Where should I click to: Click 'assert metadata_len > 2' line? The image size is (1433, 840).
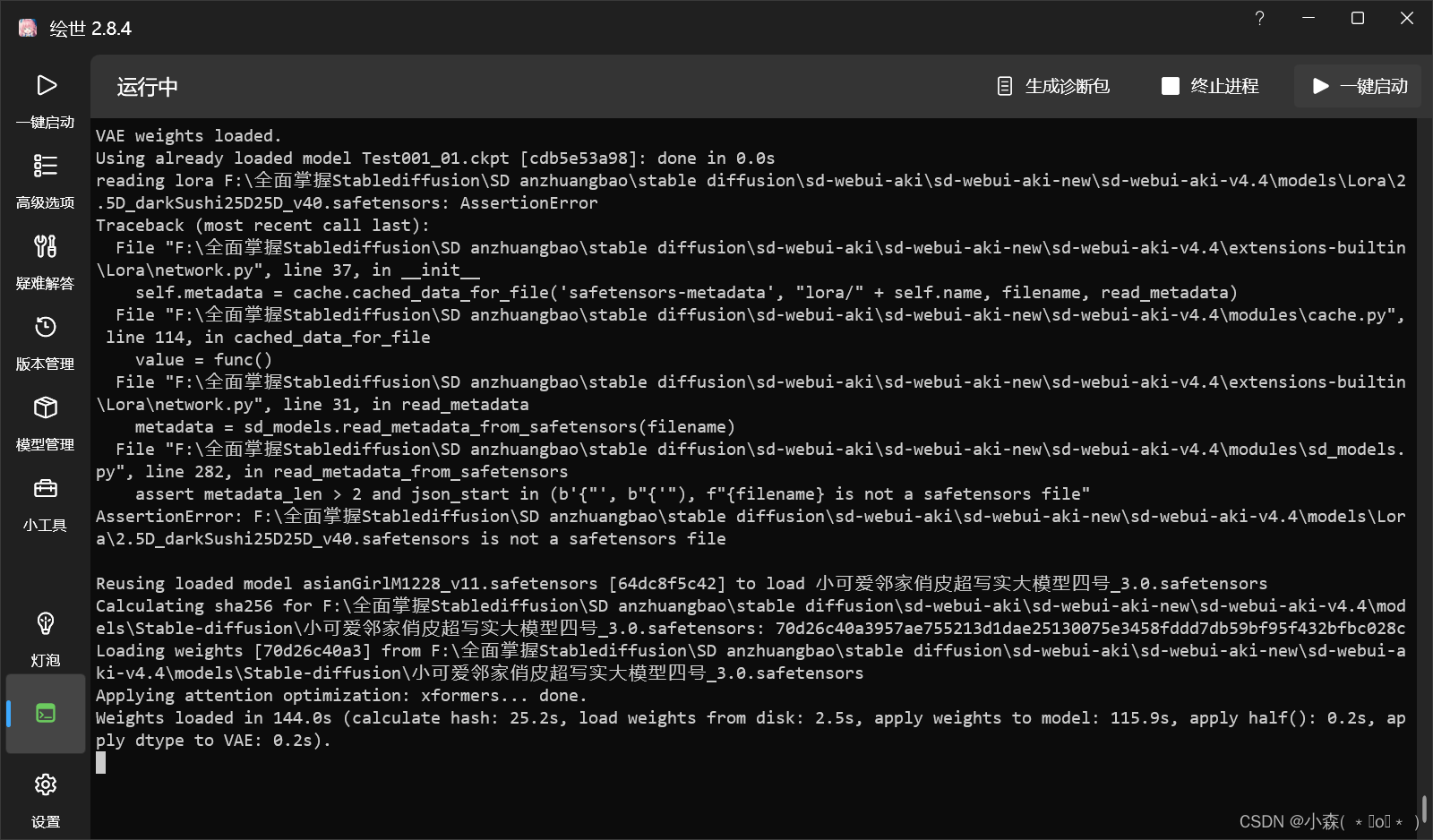(x=613, y=494)
